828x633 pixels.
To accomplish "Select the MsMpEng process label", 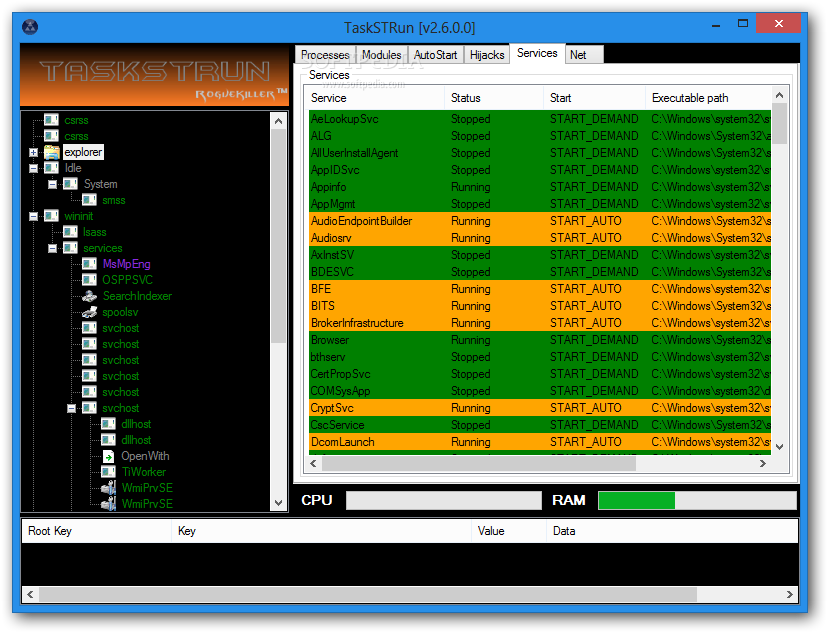I will 126,264.
